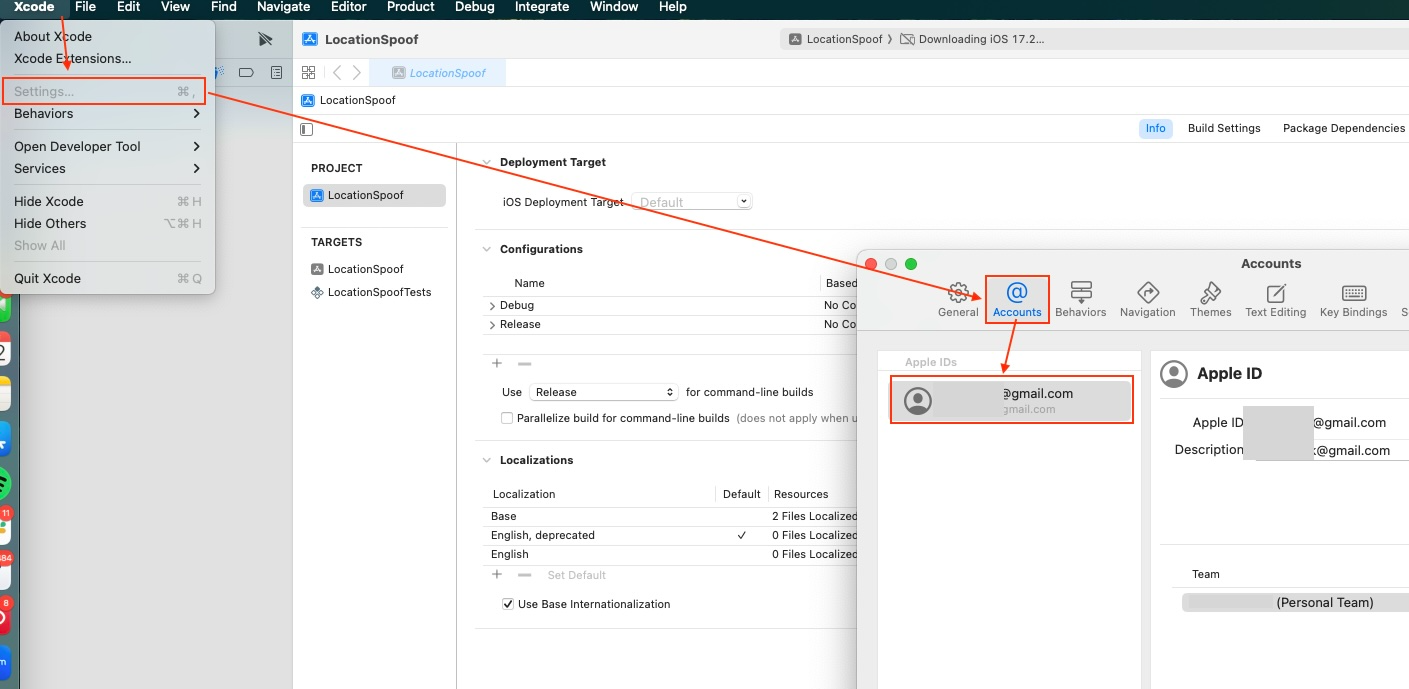The width and height of the screenshot is (1409, 689).
Task: Click the Default checkmark for English, deprecated
Action: (741, 535)
